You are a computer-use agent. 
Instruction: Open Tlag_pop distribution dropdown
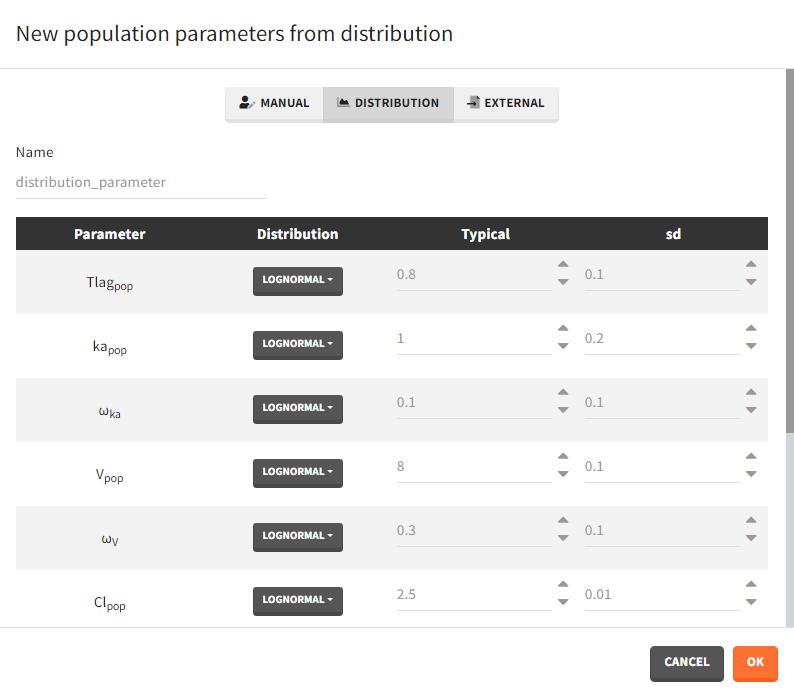tap(297, 280)
